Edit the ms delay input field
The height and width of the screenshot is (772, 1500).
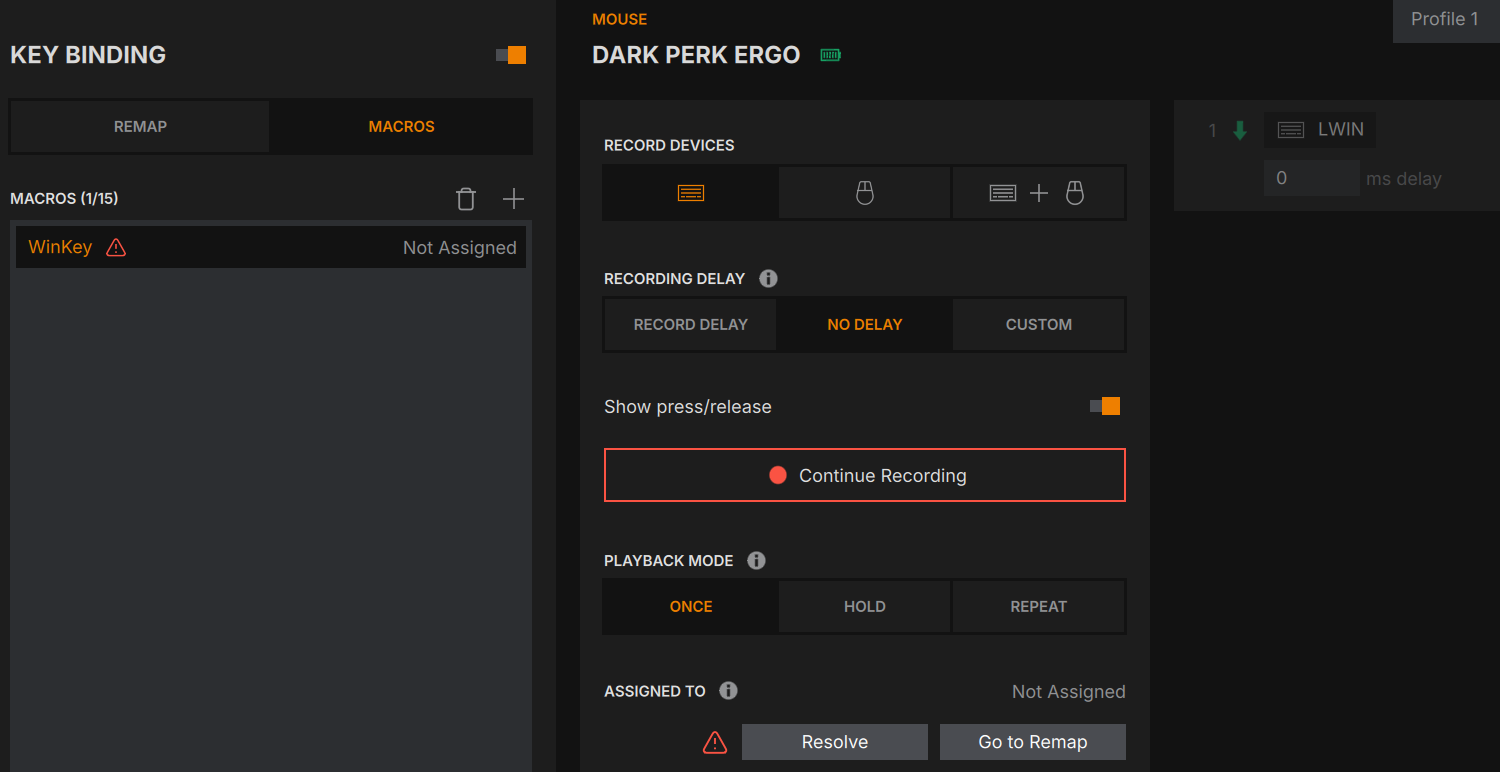point(1312,178)
